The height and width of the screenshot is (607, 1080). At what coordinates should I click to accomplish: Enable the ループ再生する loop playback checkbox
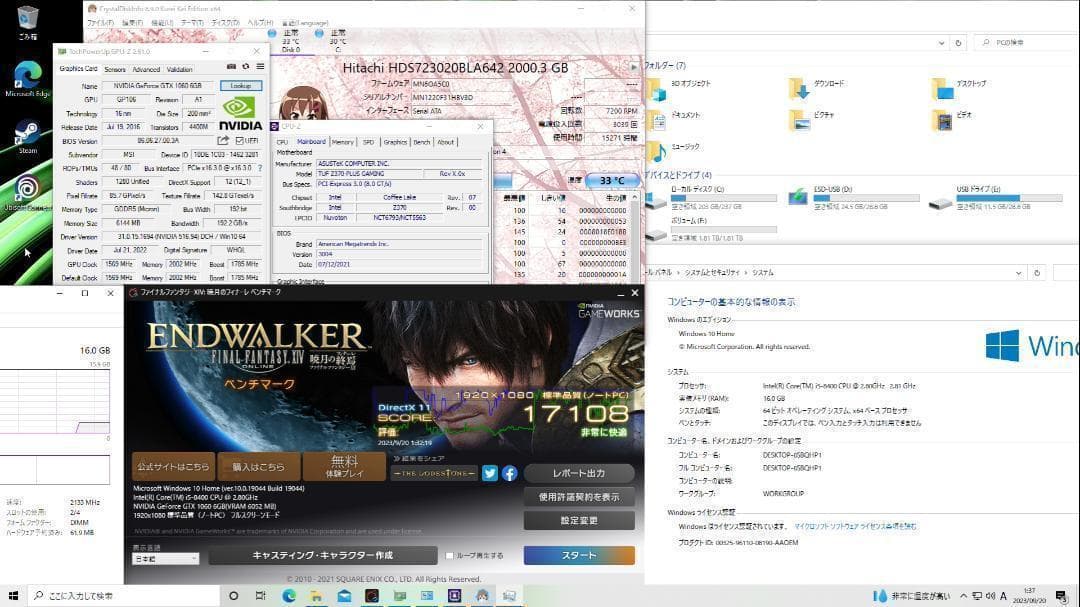pos(450,555)
